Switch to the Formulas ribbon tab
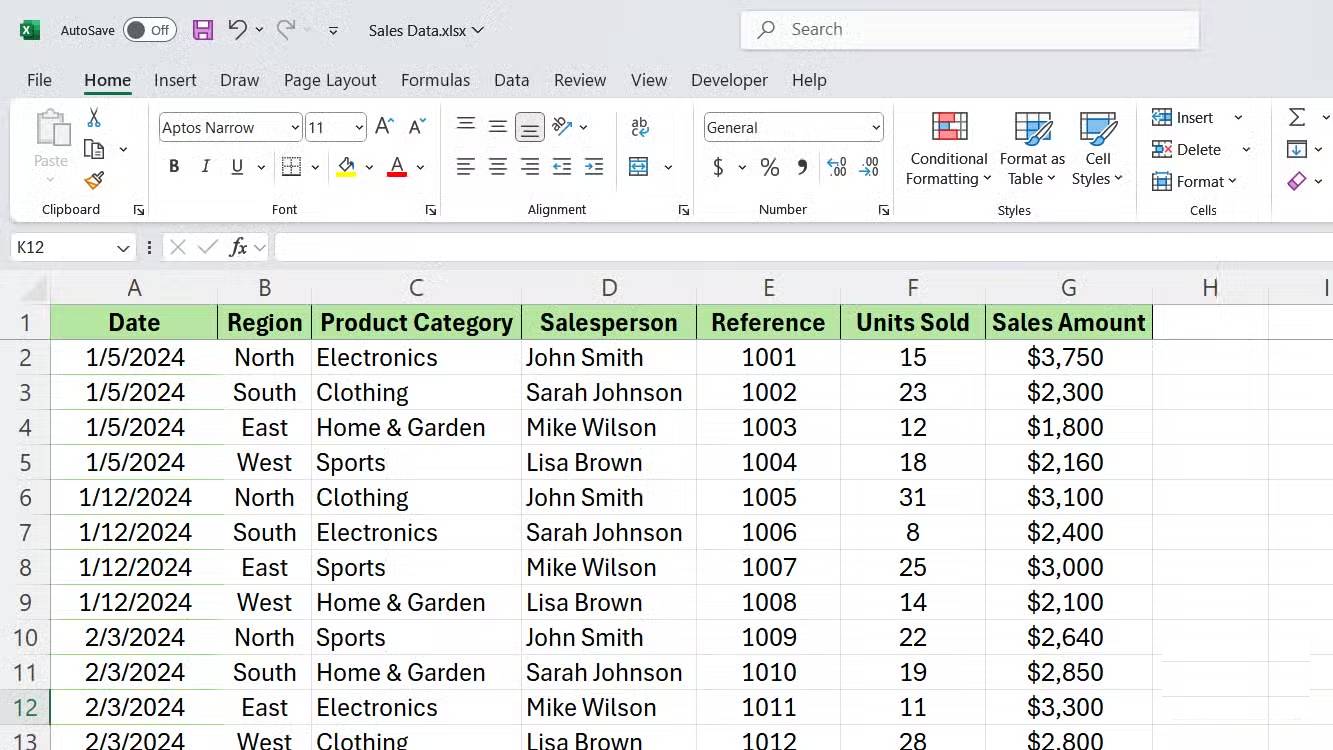The height and width of the screenshot is (750, 1333). [x=435, y=80]
